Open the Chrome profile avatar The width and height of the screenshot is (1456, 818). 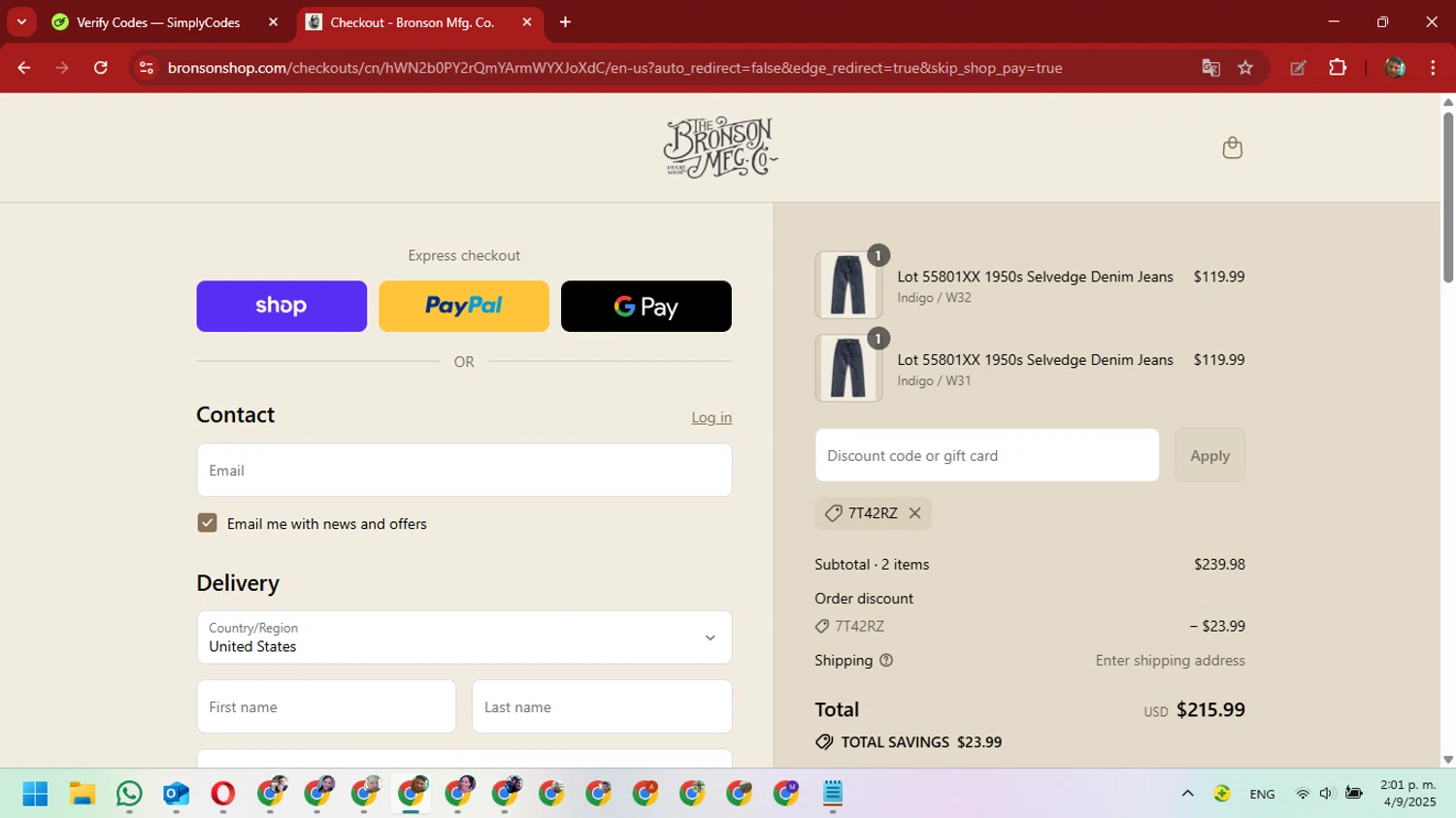[1395, 68]
